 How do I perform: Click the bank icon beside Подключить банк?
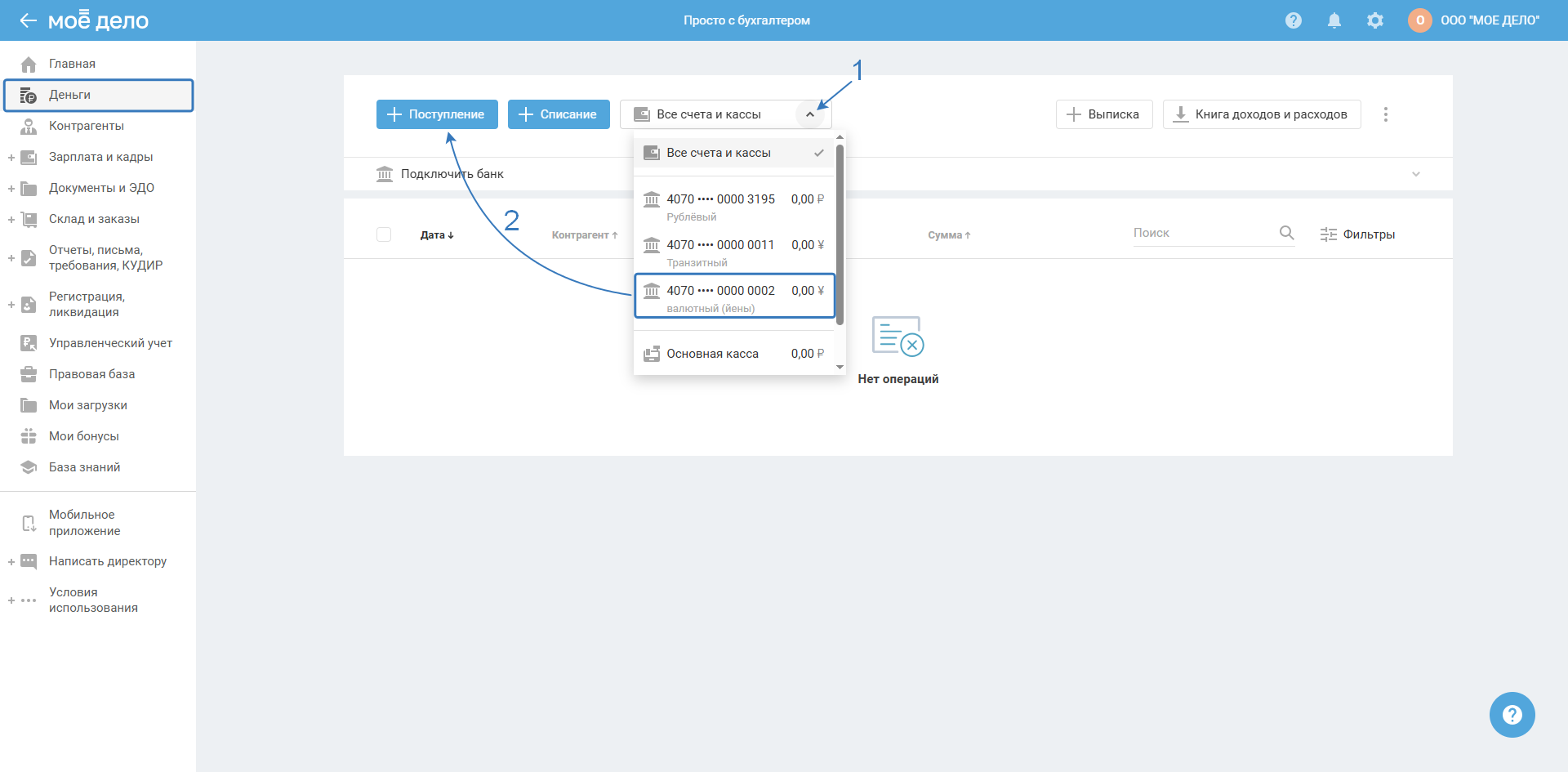[x=385, y=174]
